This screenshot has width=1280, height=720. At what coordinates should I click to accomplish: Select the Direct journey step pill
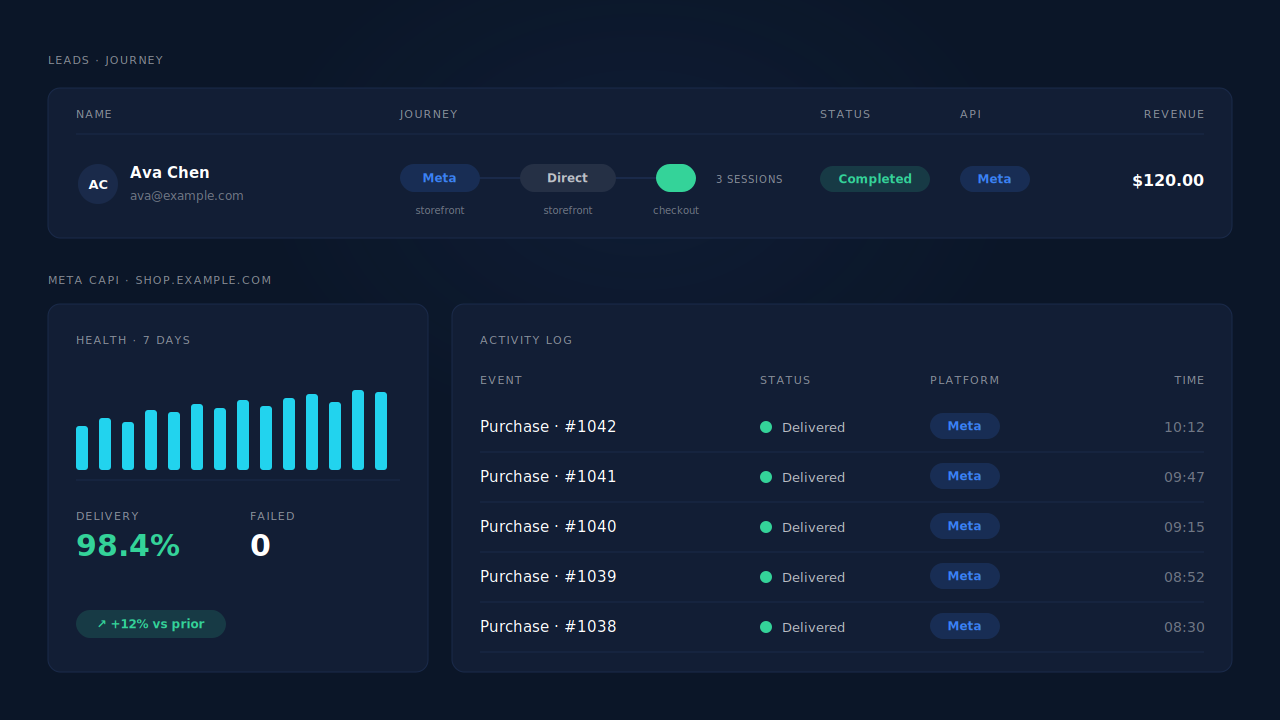tap(568, 178)
